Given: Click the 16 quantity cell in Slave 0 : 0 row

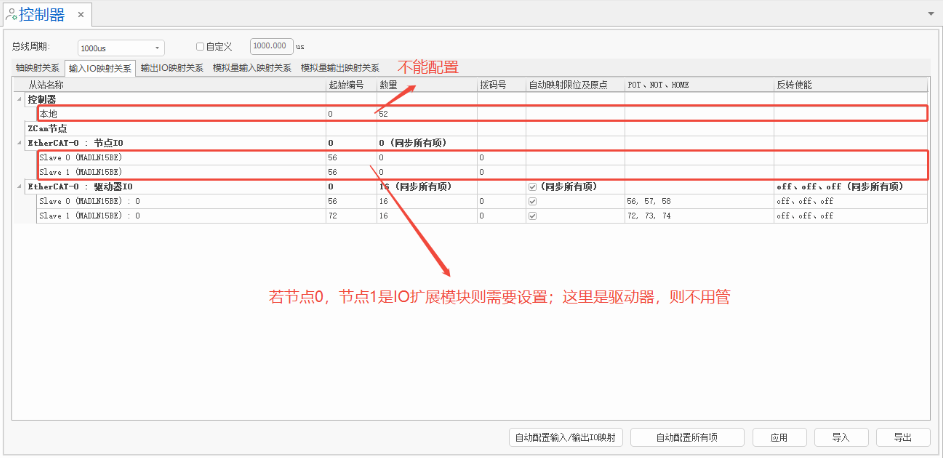Looking at the screenshot, I should [427, 201].
